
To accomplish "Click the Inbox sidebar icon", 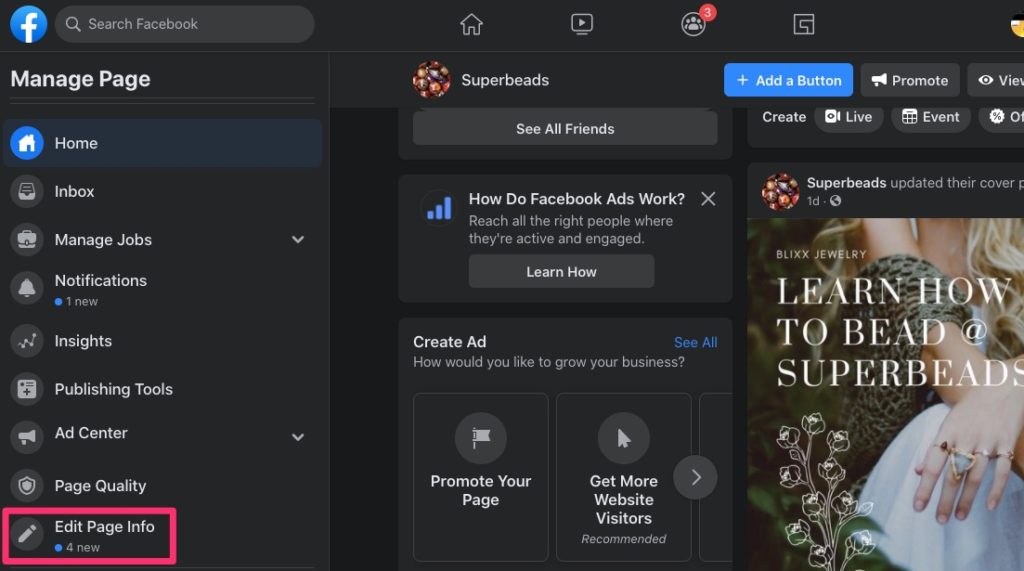I will coord(27,191).
